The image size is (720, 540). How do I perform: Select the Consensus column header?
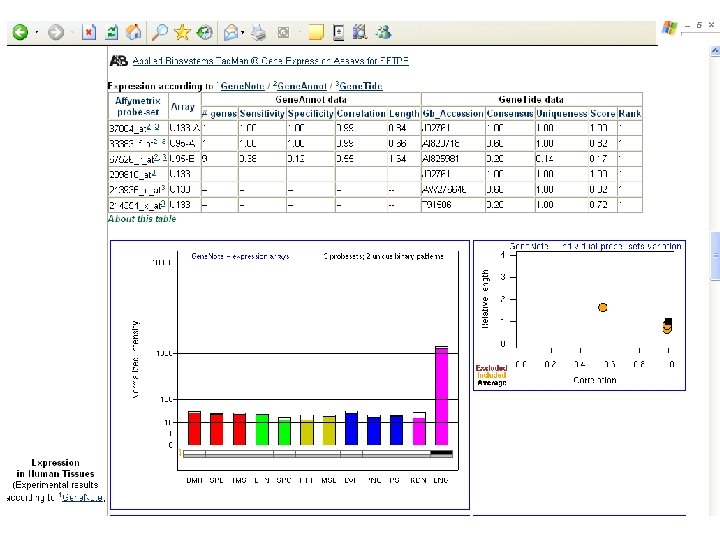tap(510, 113)
